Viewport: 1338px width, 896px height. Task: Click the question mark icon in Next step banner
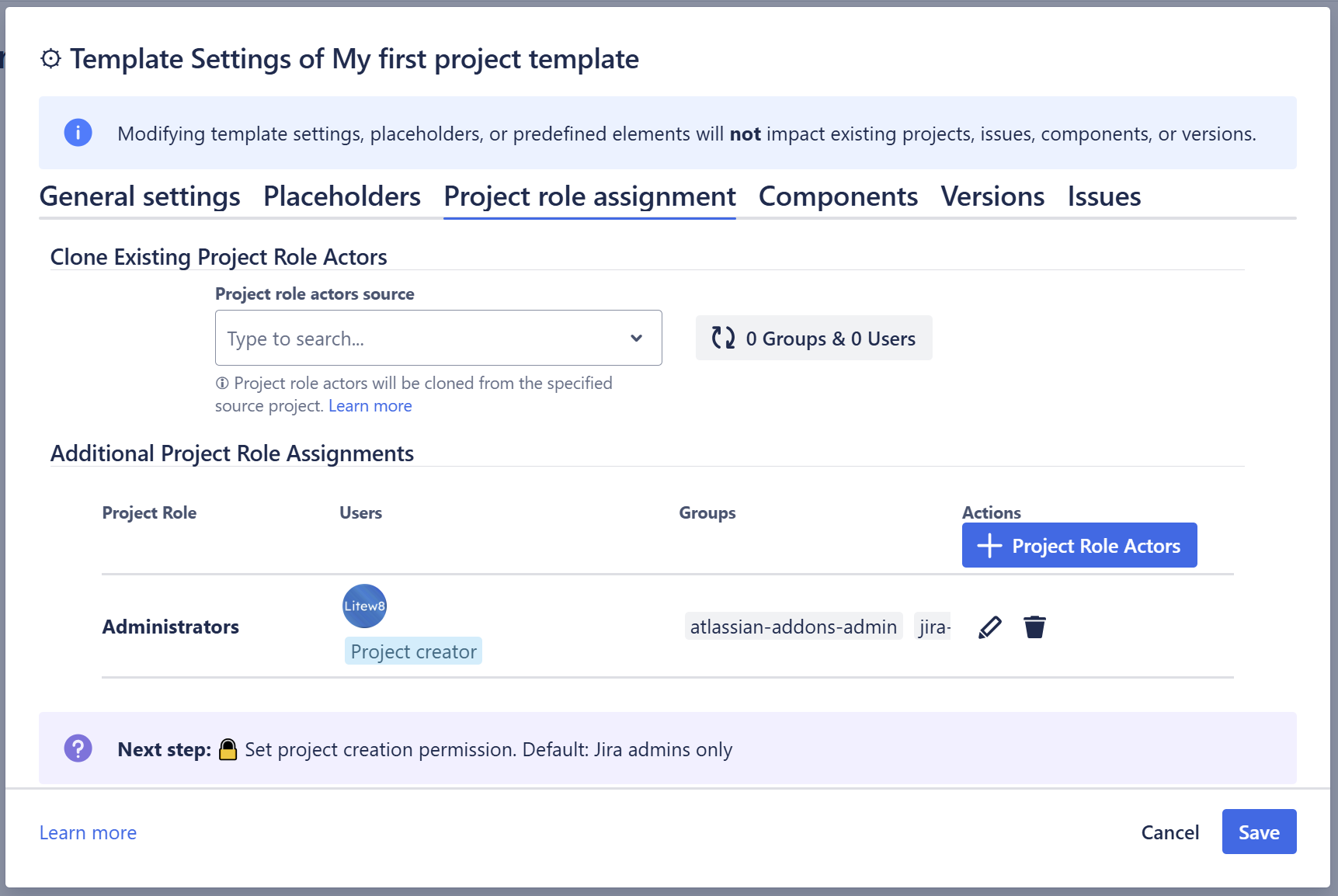coord(78,748)
